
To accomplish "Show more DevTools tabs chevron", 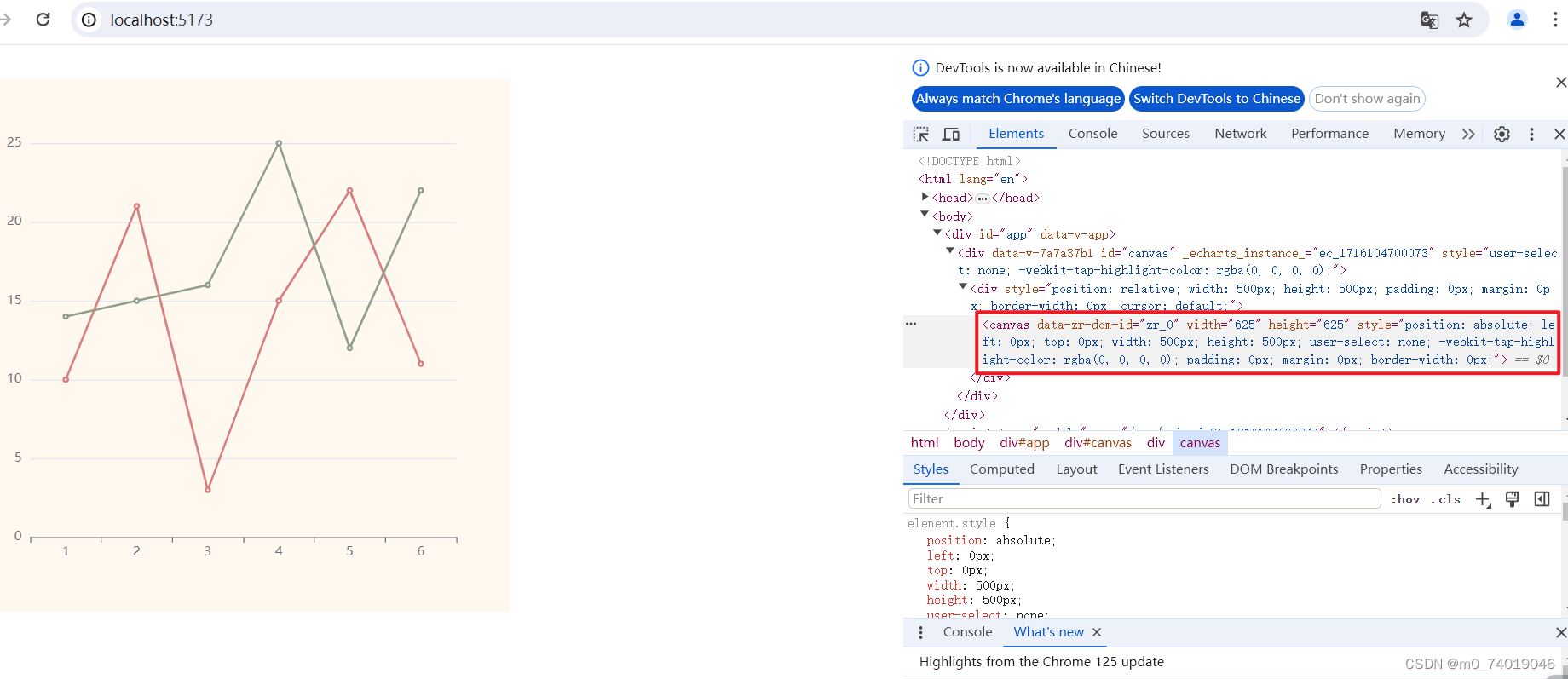I will click(x=1468, y=134).
